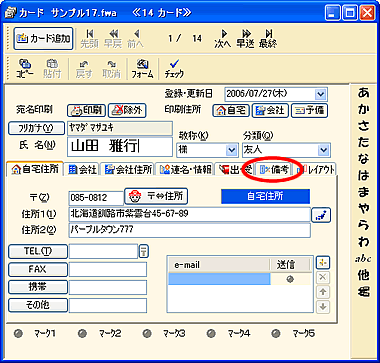Select abc in the side index
The image size is (380, 363).
(364, 259)
